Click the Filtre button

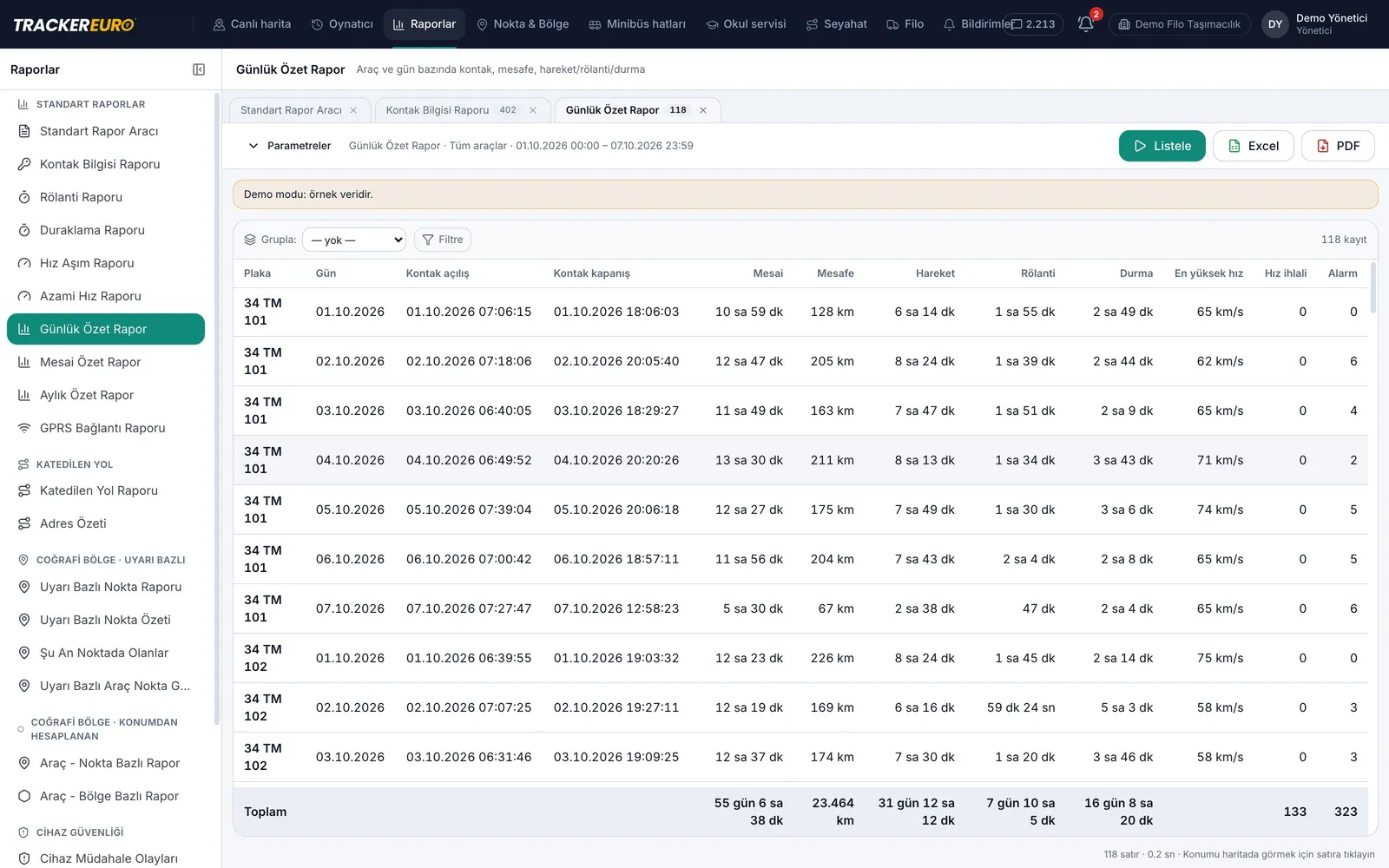[x=443, y=240]
